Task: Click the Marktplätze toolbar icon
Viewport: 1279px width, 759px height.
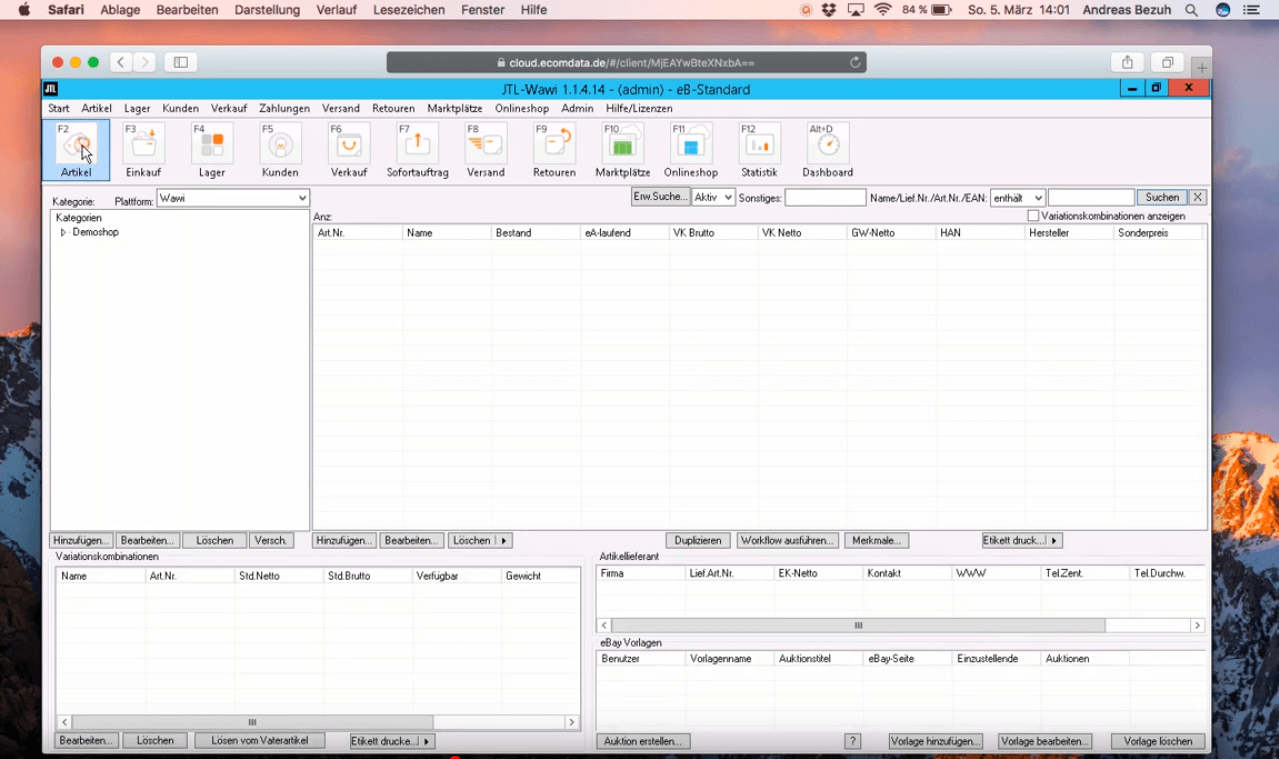Action: click(x=622, y=145)
